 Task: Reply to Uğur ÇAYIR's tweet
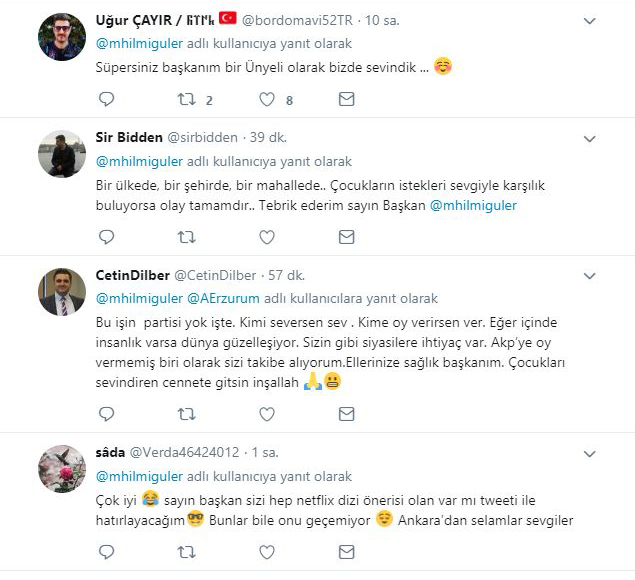pyautogui.click(x=107, y=99)
